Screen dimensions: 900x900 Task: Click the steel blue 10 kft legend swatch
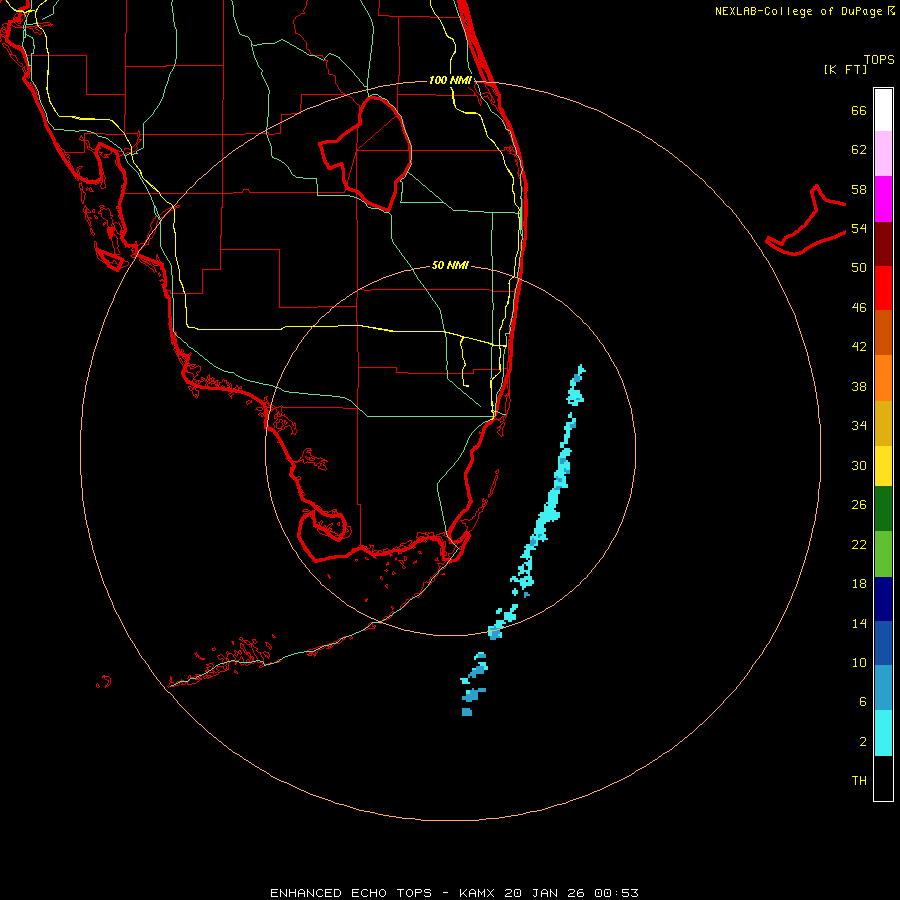pos(883,688)
